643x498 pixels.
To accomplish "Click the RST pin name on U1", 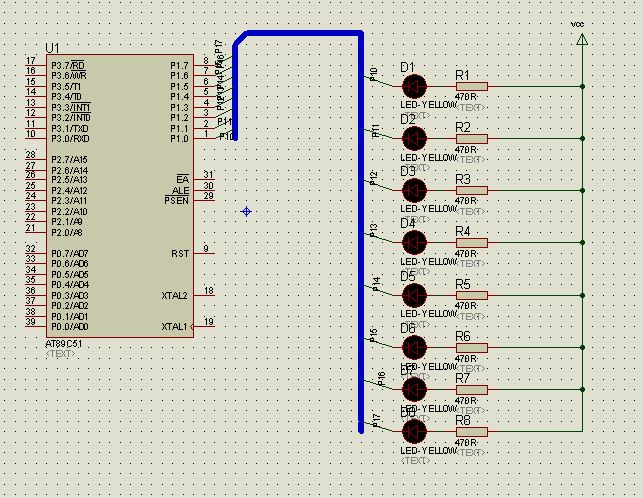I will pyautogui.click(x=180, y=254).
